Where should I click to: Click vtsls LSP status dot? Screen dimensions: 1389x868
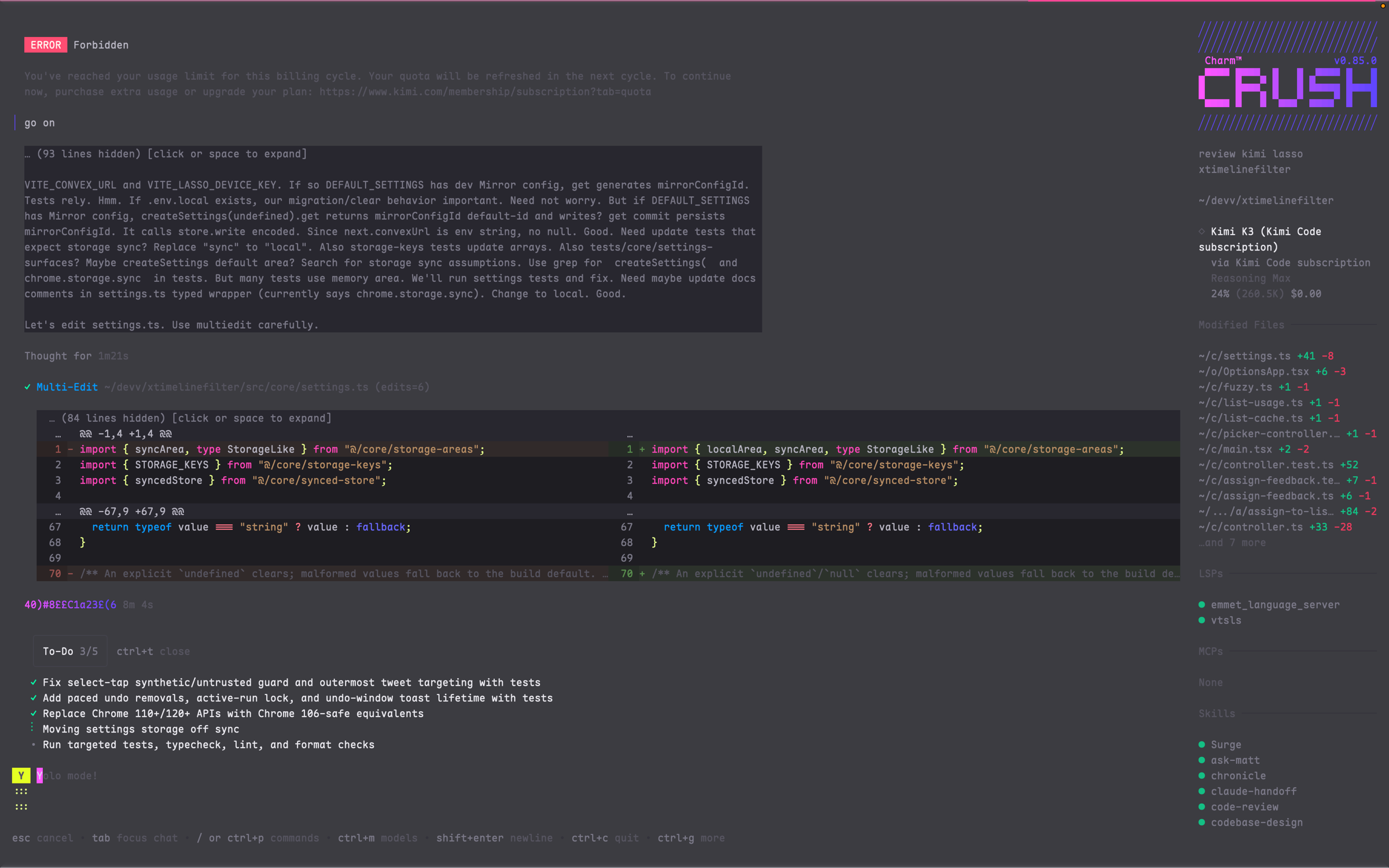click(1202, 621)
